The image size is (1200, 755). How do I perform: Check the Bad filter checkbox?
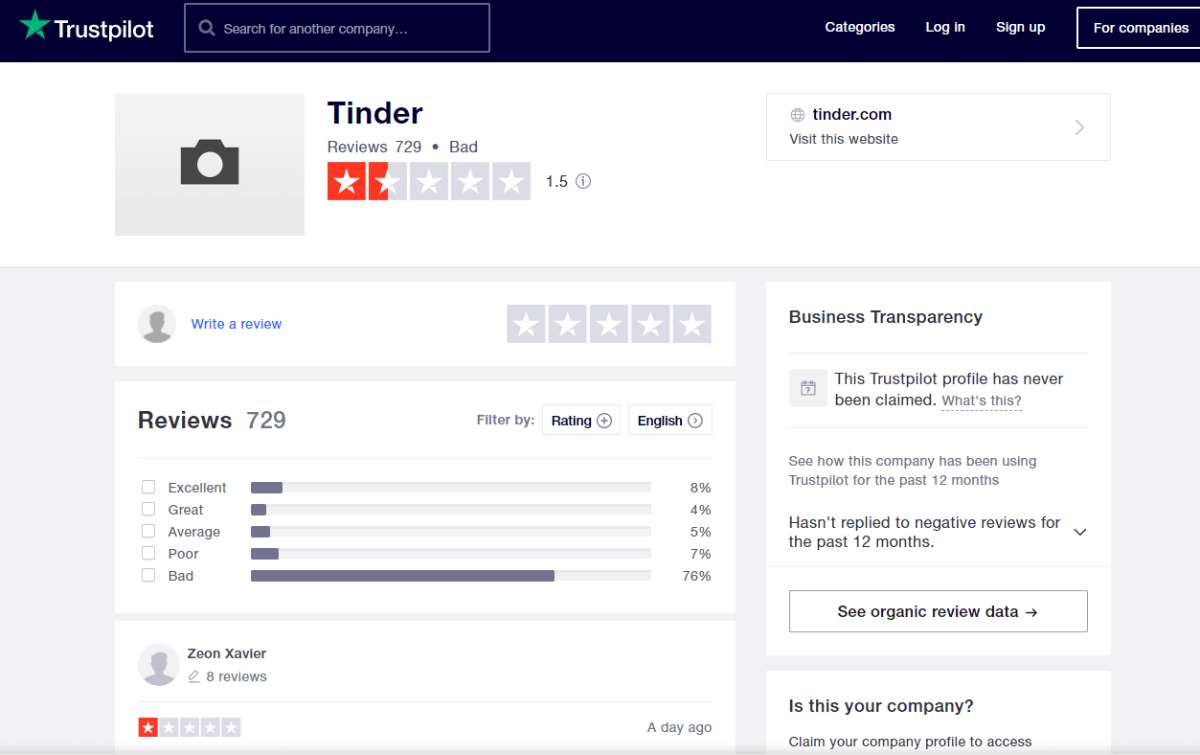point(148,575)
